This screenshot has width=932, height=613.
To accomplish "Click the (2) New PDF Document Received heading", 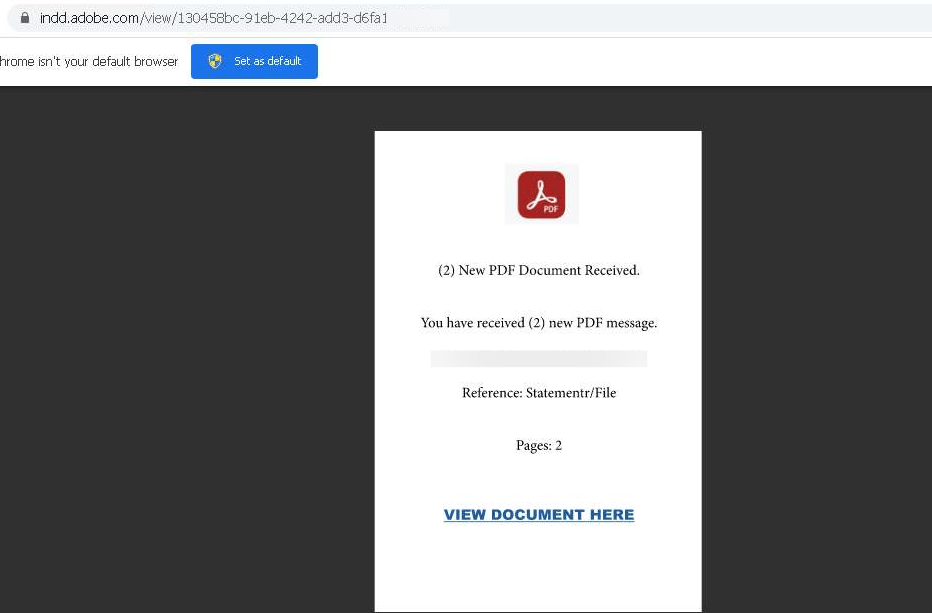I will [538, 270].
